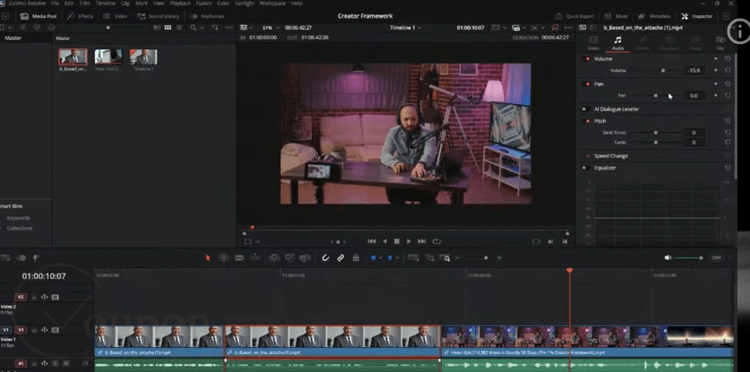Click Quick Export
Image resolution: width=750 pixels, height=372 pixels.
click(574, 16)
